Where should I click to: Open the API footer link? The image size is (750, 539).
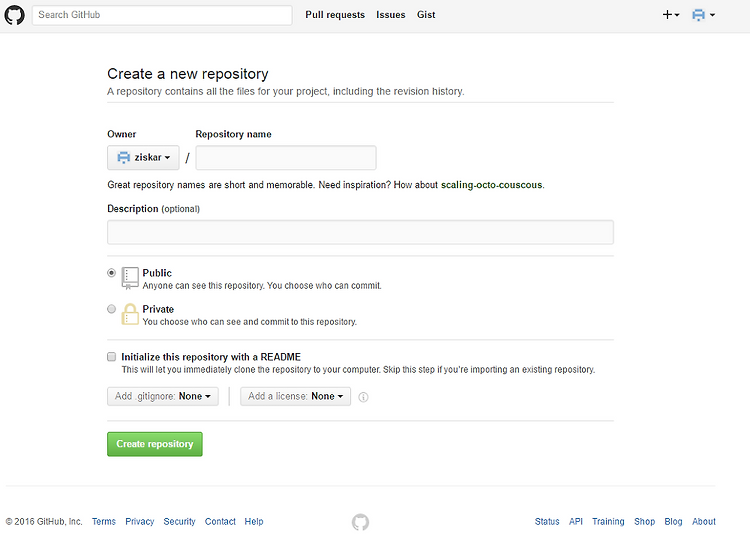[x=576, y=522]
